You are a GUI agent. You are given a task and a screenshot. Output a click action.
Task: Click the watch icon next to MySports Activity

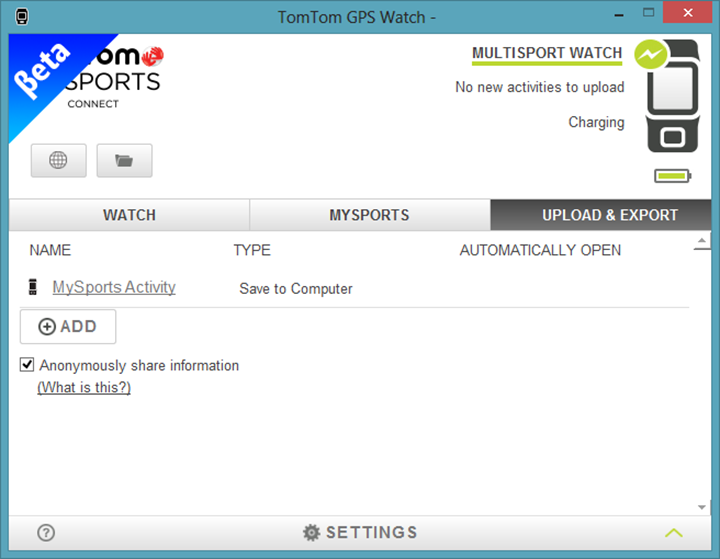coord(33,287)
